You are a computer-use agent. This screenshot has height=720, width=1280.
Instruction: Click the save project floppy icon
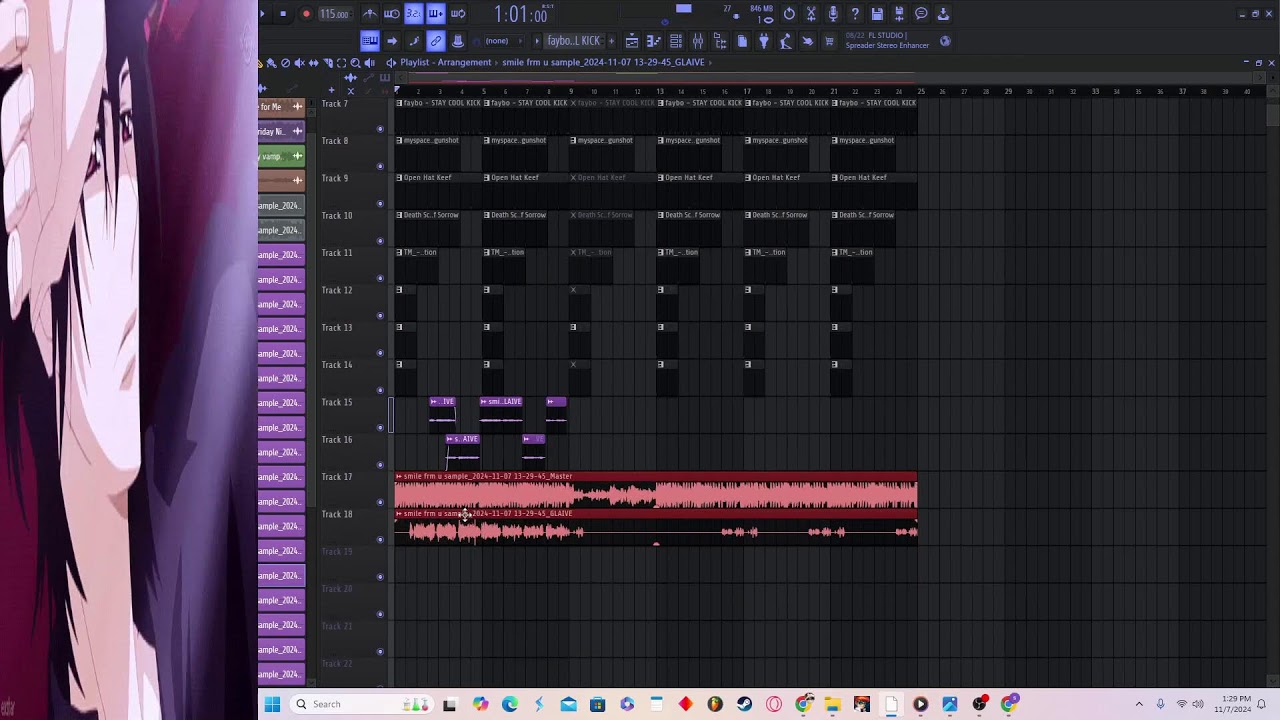click(877, 13)
